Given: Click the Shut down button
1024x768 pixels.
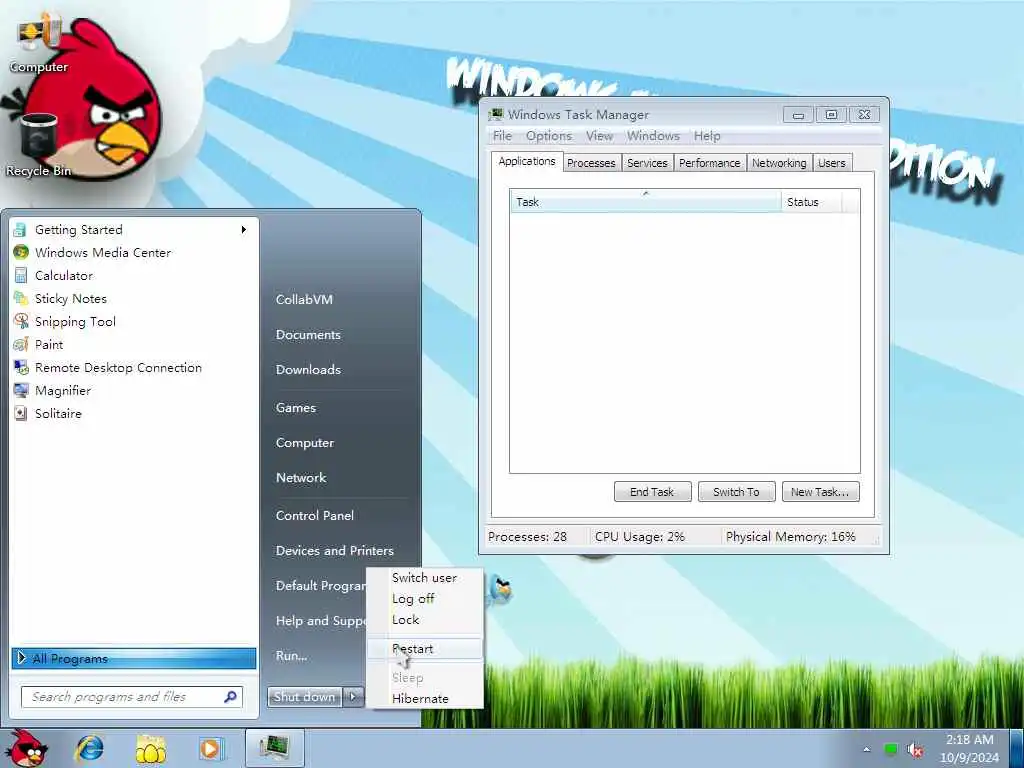Looking at the screenshot, I should (304, 697).
